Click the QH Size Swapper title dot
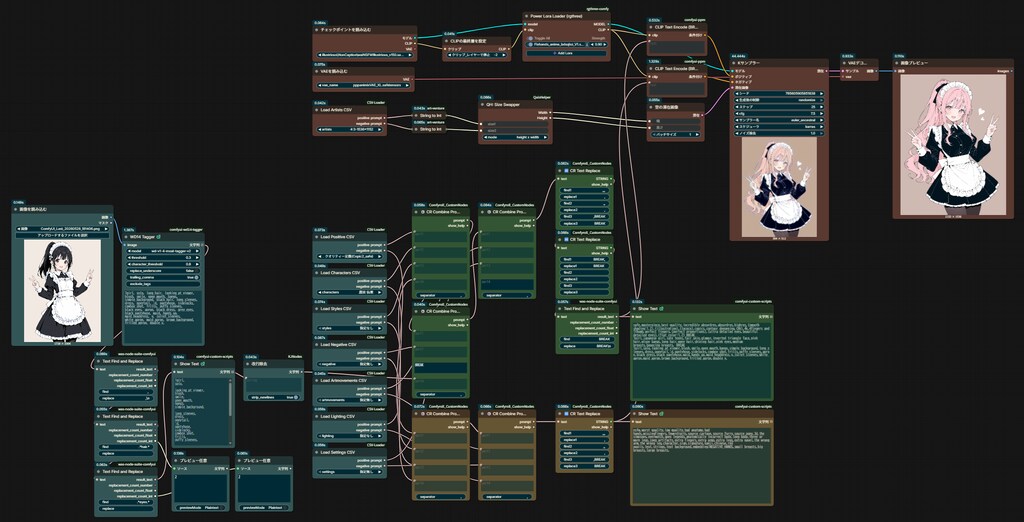Viewport: 1024px width, 522px height. click(x=483, y=104)
